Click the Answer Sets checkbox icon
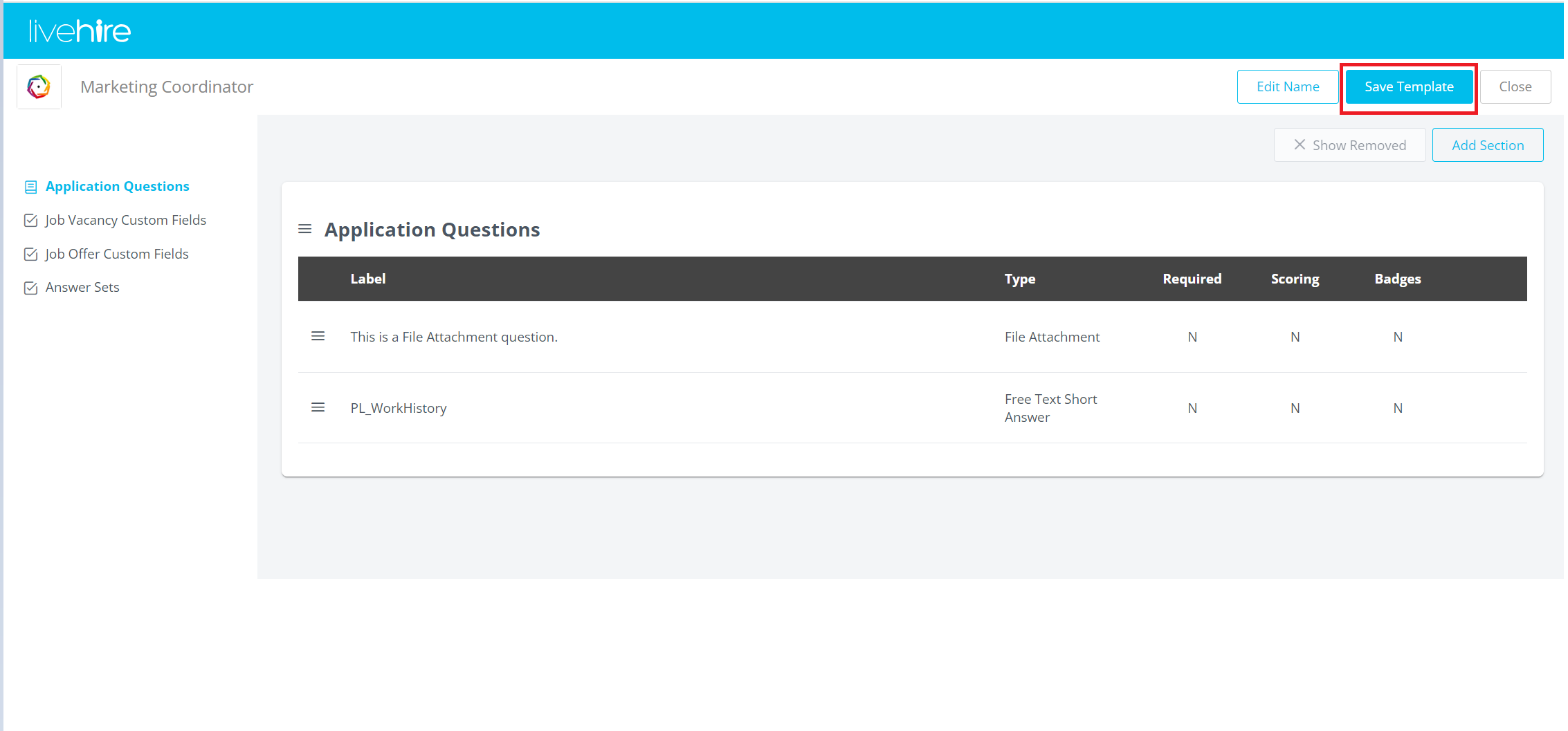This screenshot has width=1568, height=731. pos(30,288)
